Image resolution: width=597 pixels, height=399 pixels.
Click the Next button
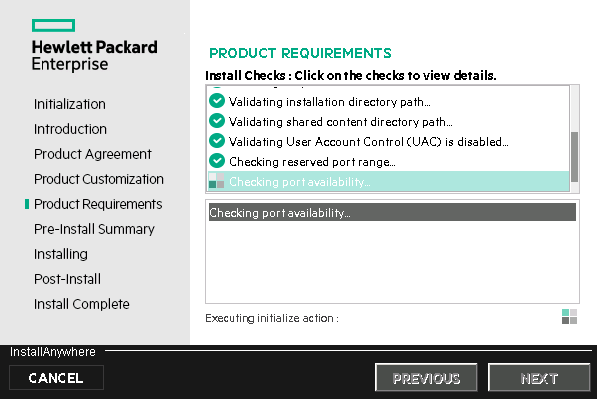pyautogui.click(x=539, y=378)
